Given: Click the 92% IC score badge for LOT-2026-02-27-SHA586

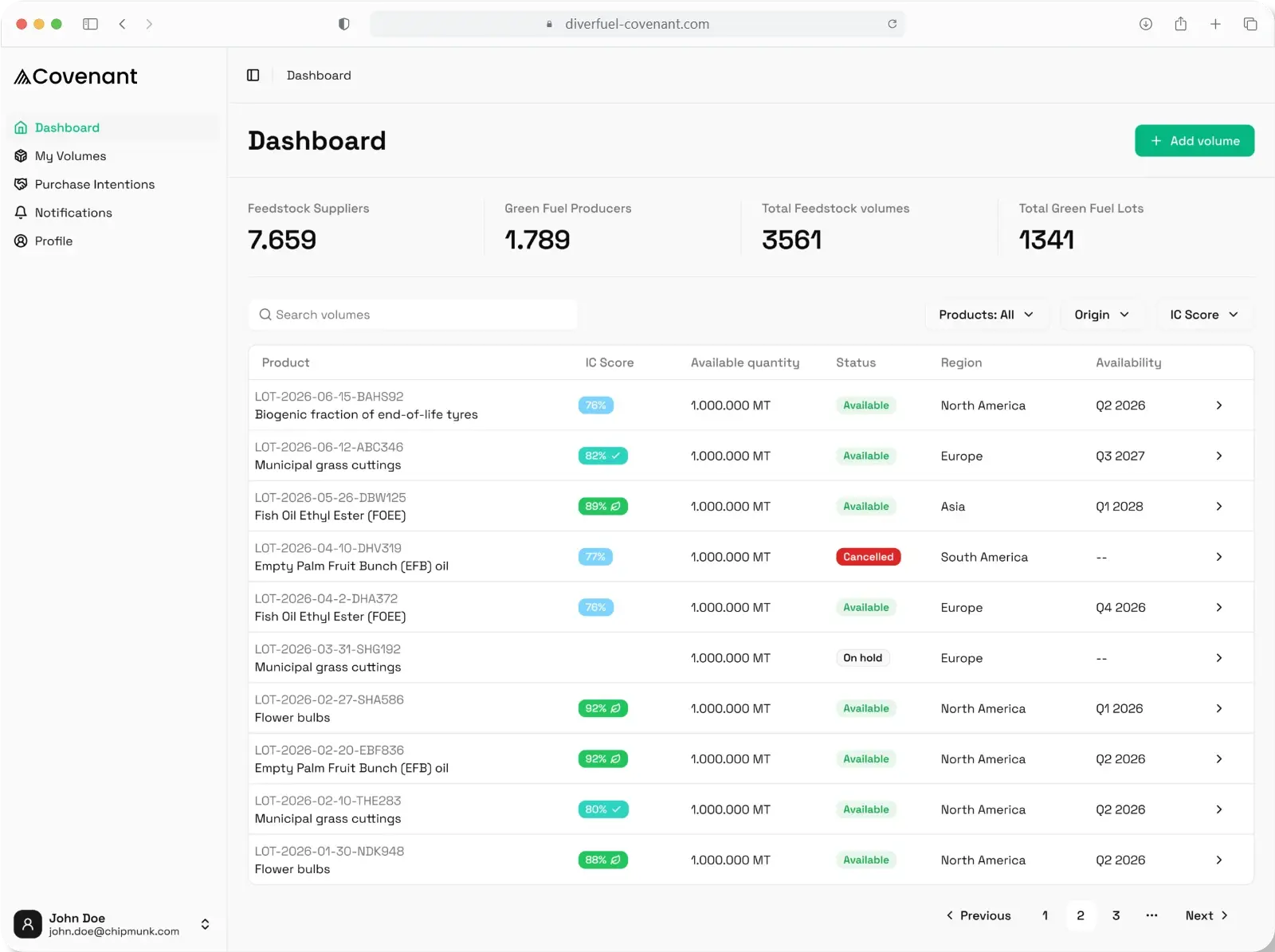Looking at the screenshot, I should (603, 708).
